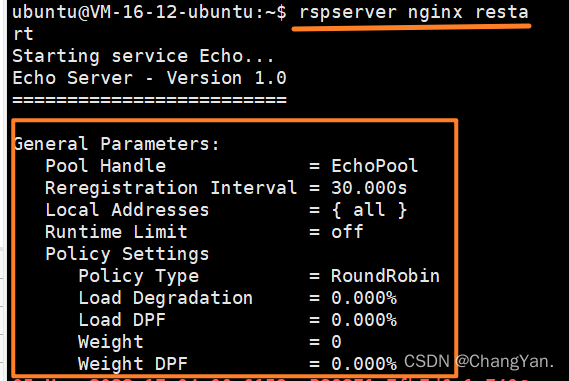Click the 'General Parameters:' heading
The width and height of the screenshot is (569, 381).
(x=116, y=144)
